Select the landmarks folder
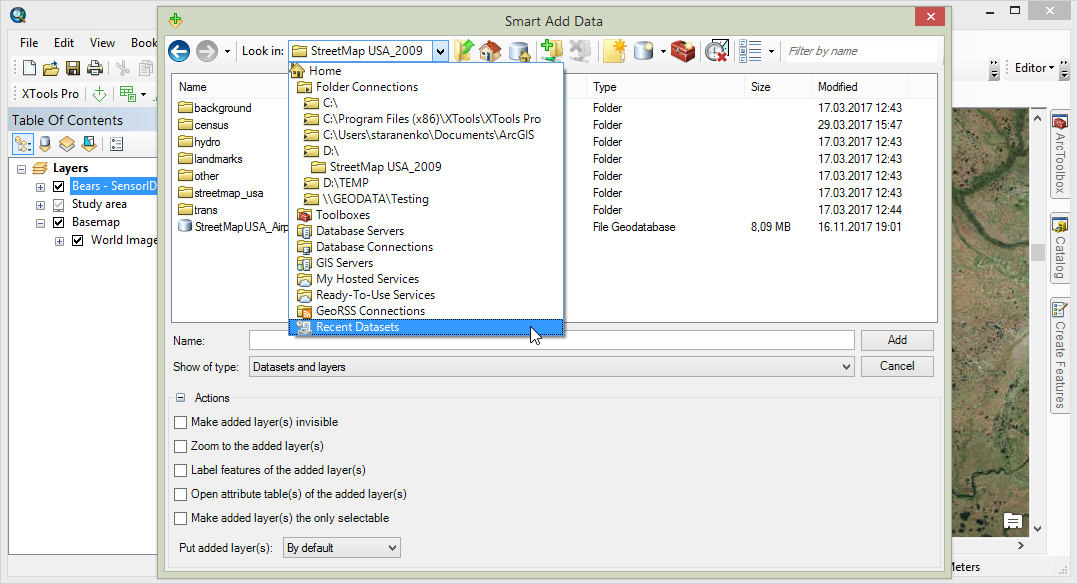 click(210, 159)
